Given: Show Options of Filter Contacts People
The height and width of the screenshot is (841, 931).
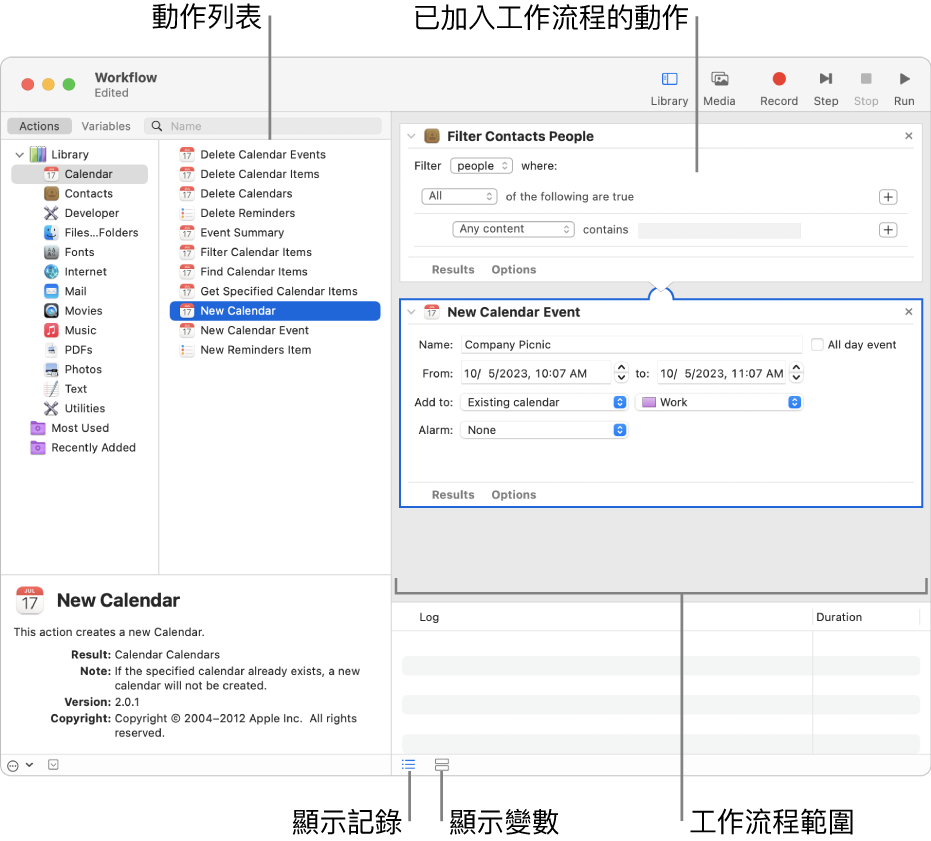Looking at the screenshot, I should tap(514, 270).
